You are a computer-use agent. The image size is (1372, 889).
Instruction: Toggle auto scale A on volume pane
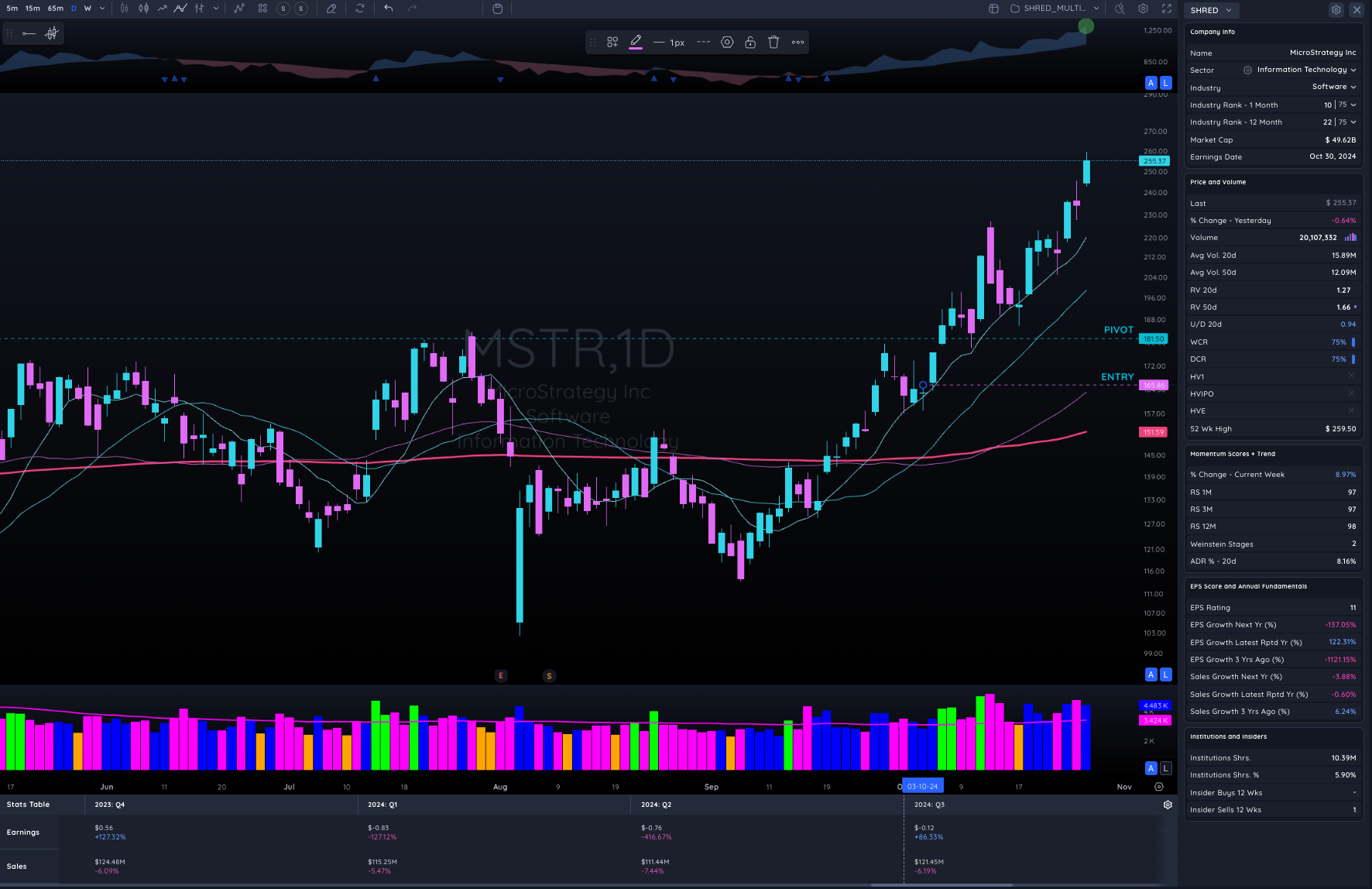[x=1151, y=768]
